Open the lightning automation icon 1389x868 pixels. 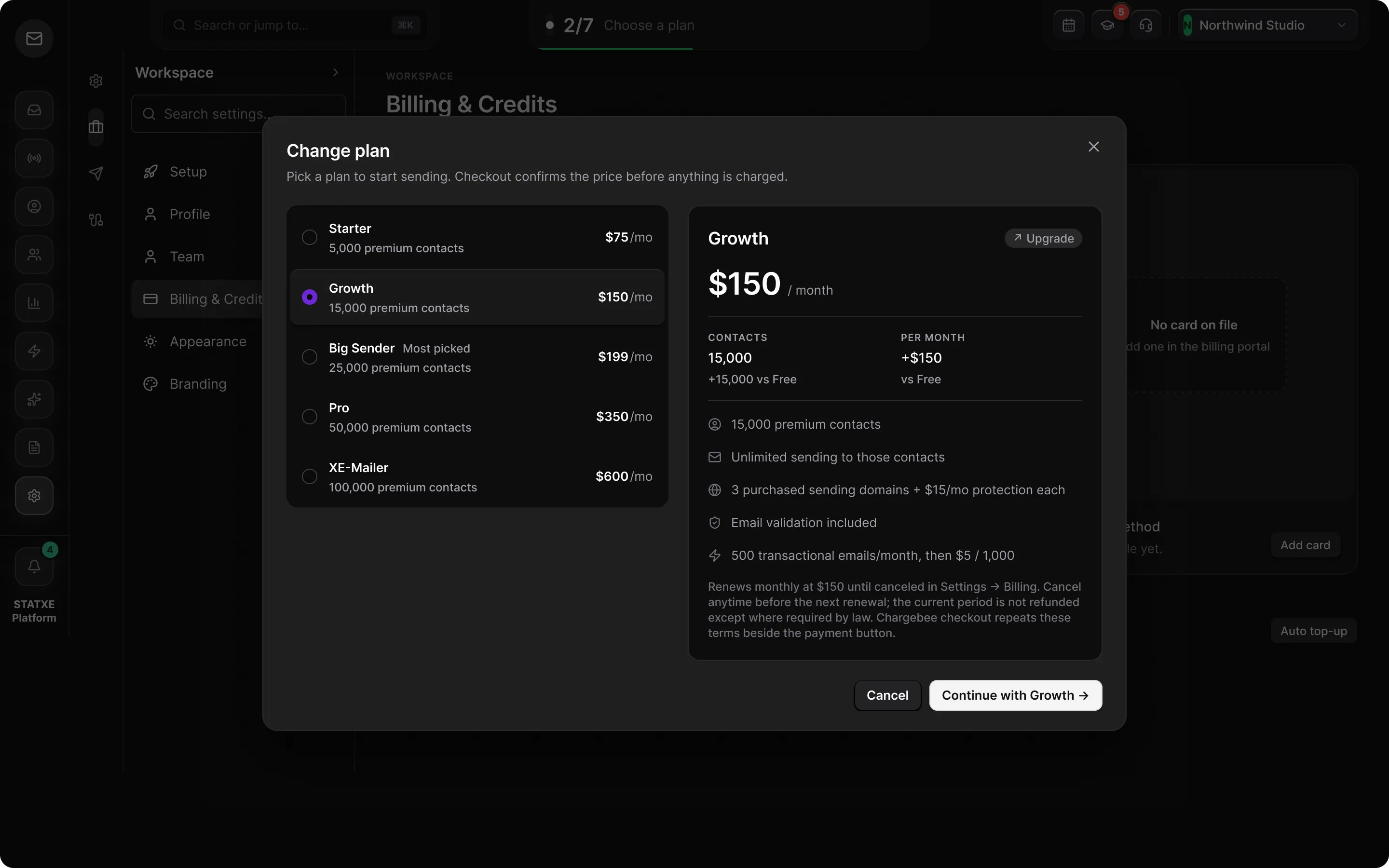34,351
